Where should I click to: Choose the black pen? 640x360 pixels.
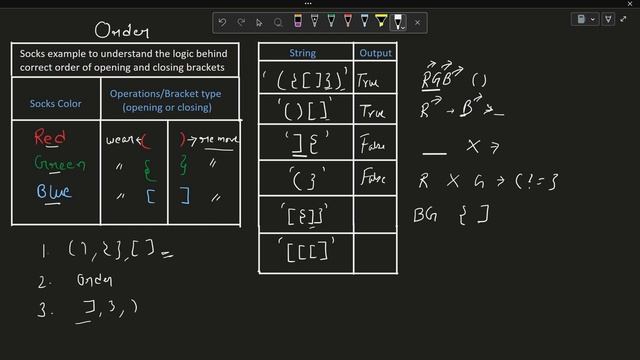coord(315,21)
